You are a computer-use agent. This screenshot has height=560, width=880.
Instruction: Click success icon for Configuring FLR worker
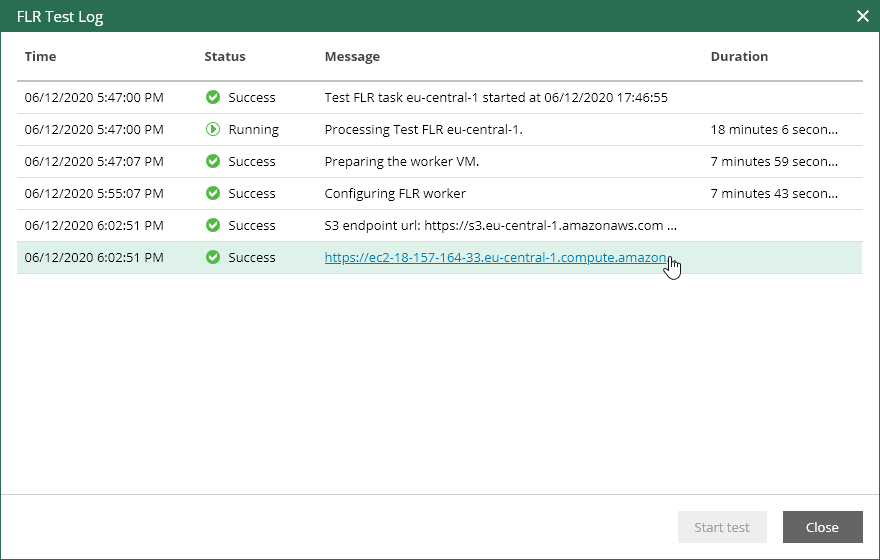click(212, 193)
